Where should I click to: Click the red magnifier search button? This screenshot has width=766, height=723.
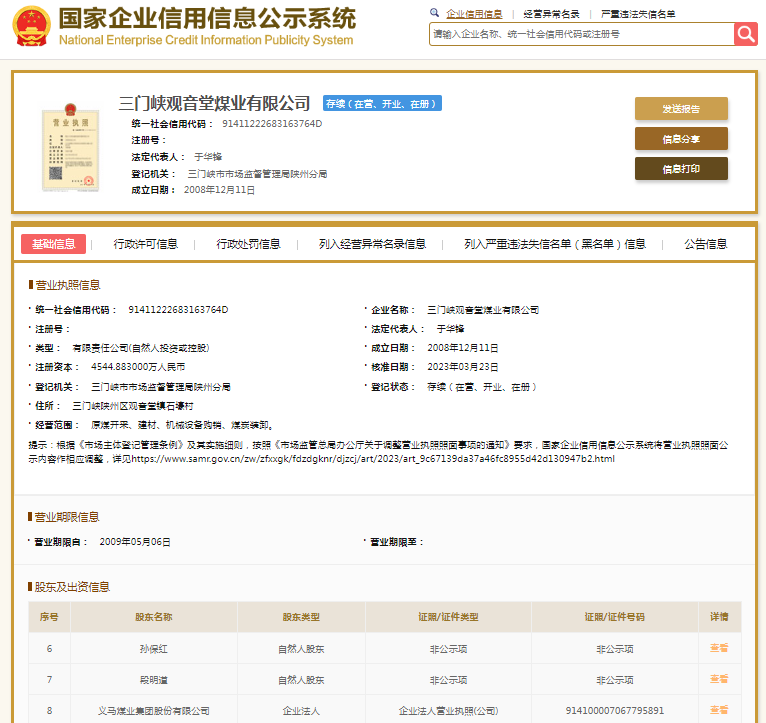coord(746,34)
